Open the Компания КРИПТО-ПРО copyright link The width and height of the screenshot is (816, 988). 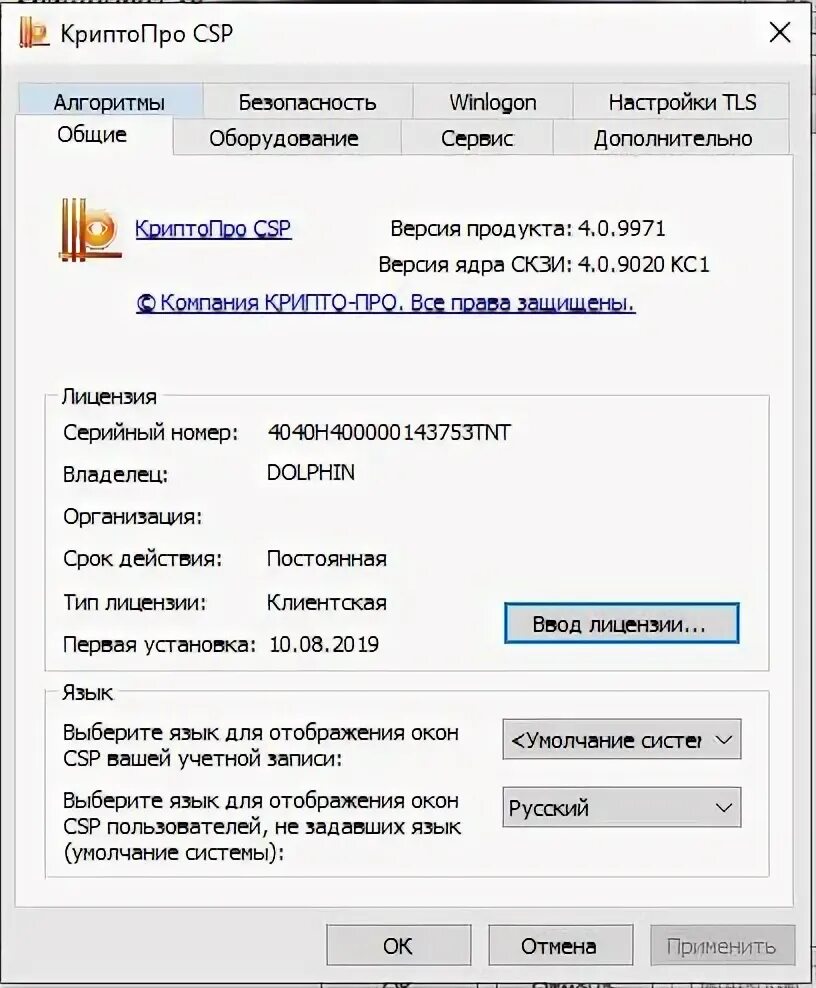click(386, 303)
